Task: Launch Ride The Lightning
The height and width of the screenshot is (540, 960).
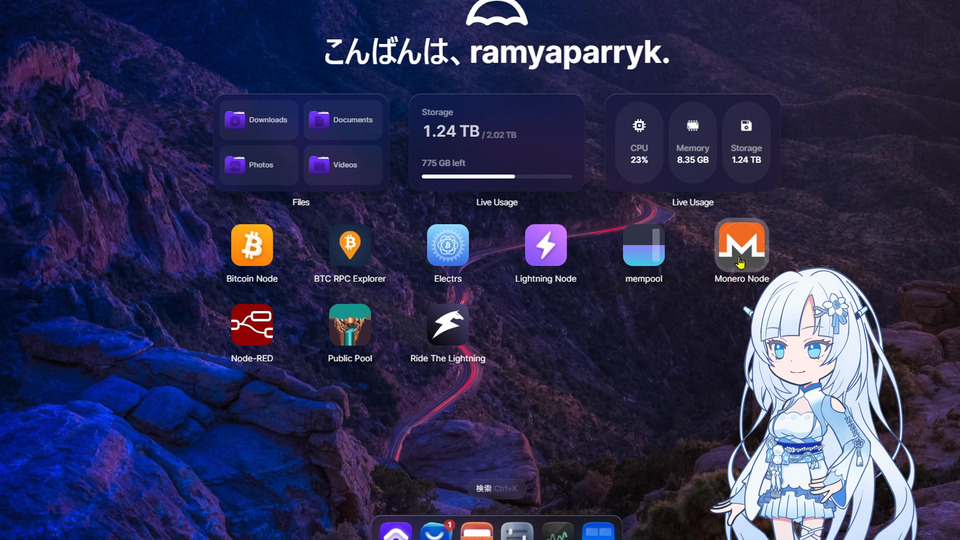Action: [x=448, y=324]
